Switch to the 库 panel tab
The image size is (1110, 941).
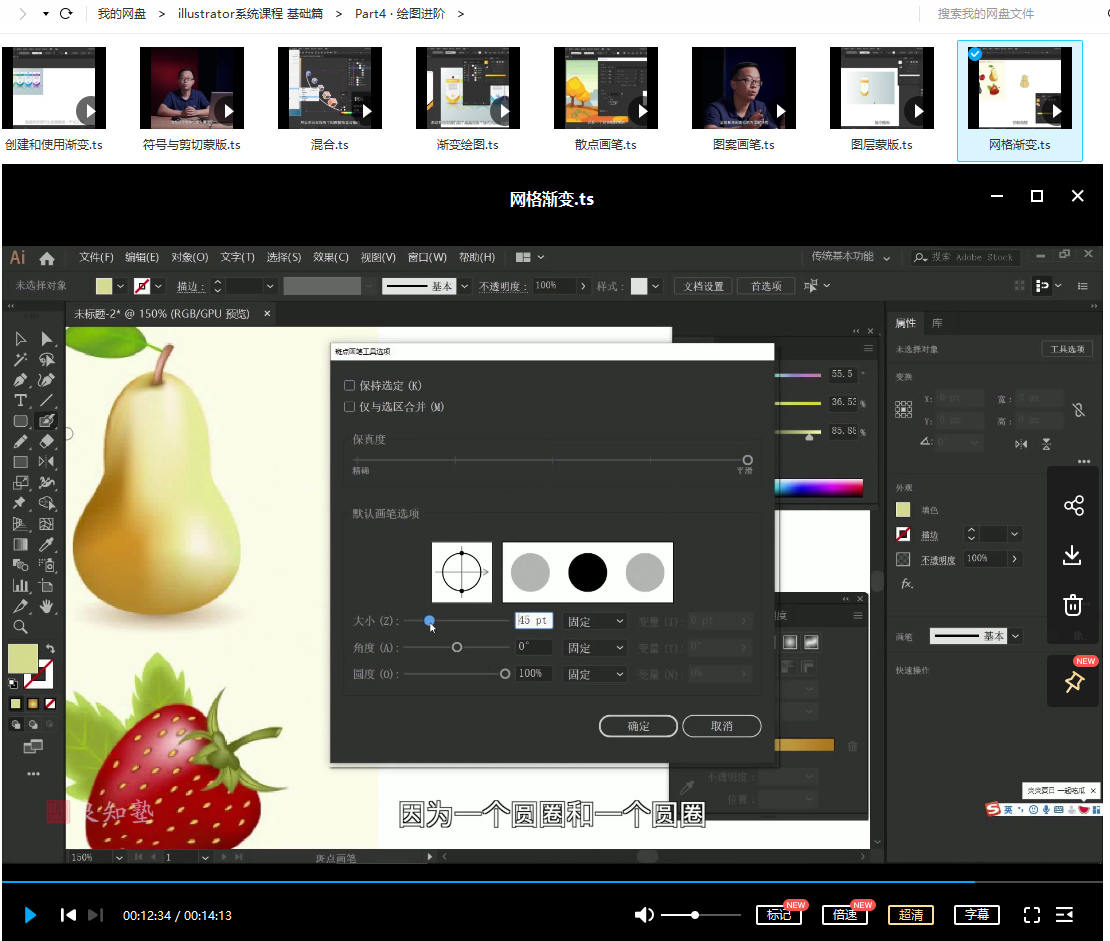[937, 323]
